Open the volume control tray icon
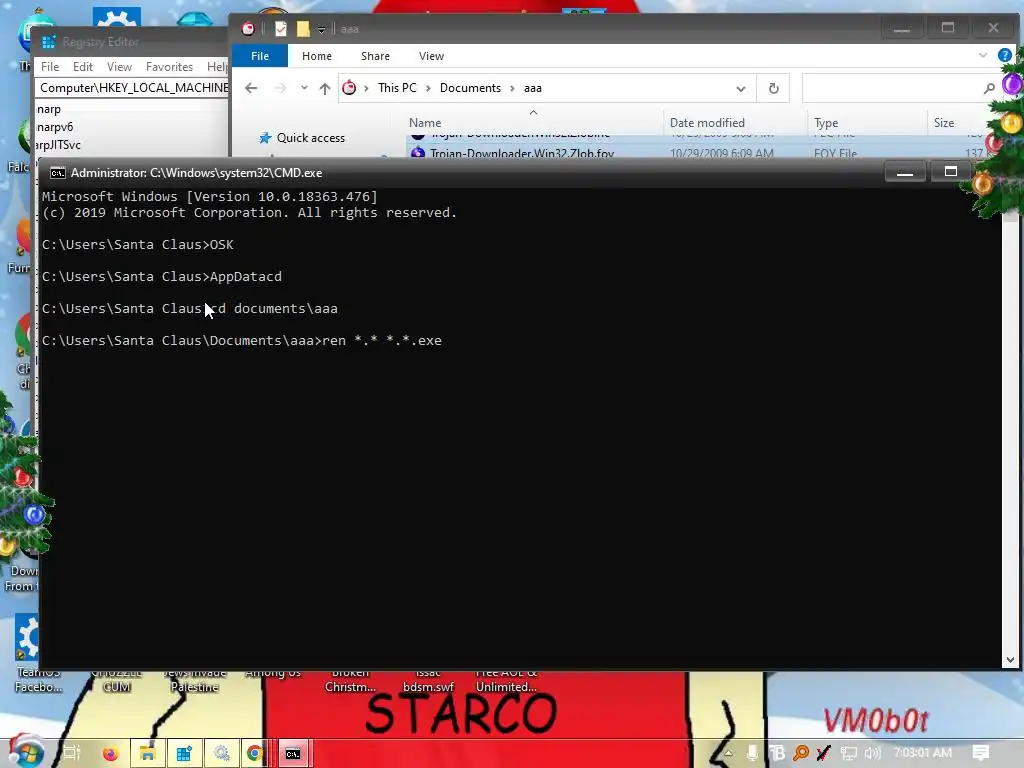1024x768 pixels. [872, 753]
